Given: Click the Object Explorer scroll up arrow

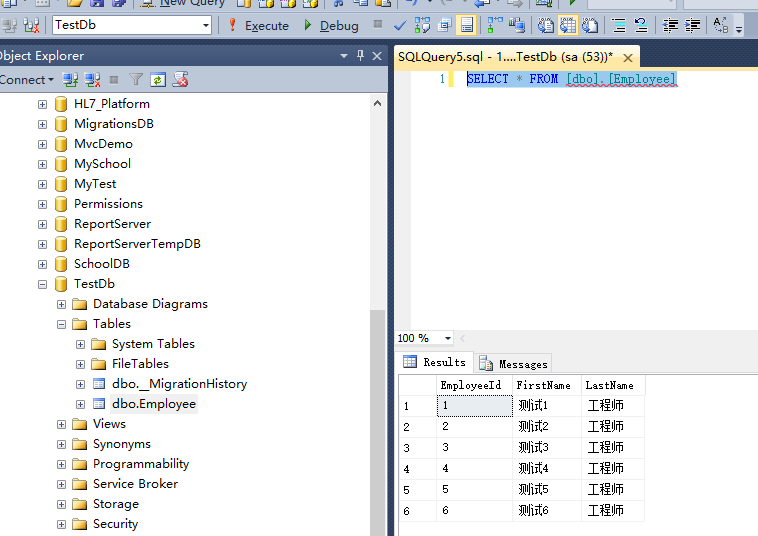Looking at the screenshot, I should coord(378,103).
